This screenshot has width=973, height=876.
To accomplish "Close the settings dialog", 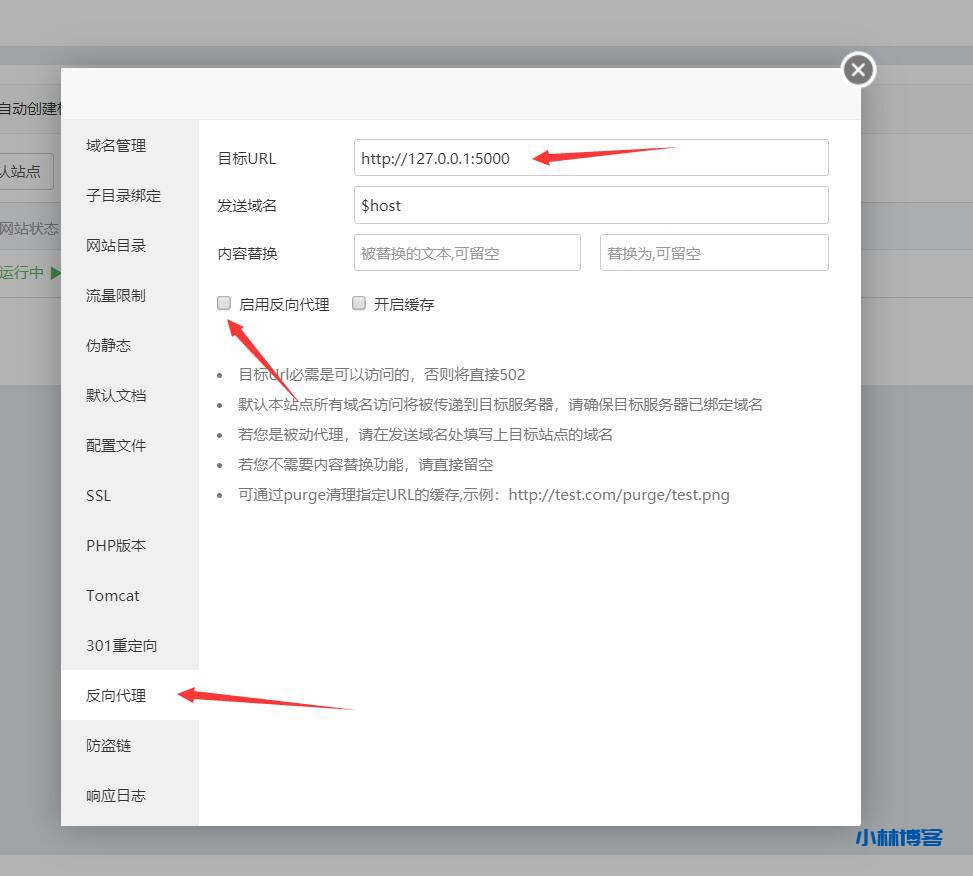I will 857,70.
